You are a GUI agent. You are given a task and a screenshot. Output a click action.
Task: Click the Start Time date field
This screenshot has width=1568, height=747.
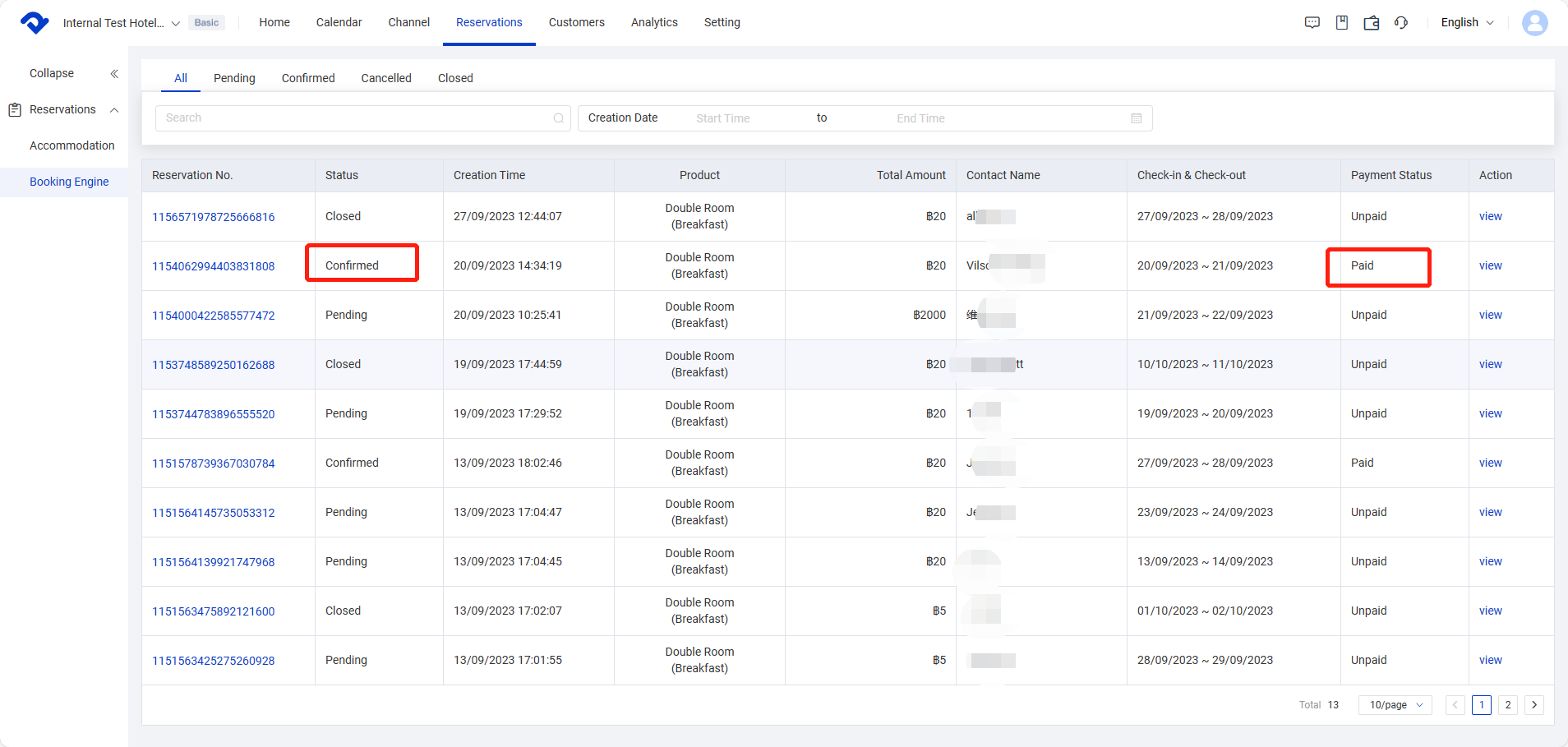tap(722, 118)
